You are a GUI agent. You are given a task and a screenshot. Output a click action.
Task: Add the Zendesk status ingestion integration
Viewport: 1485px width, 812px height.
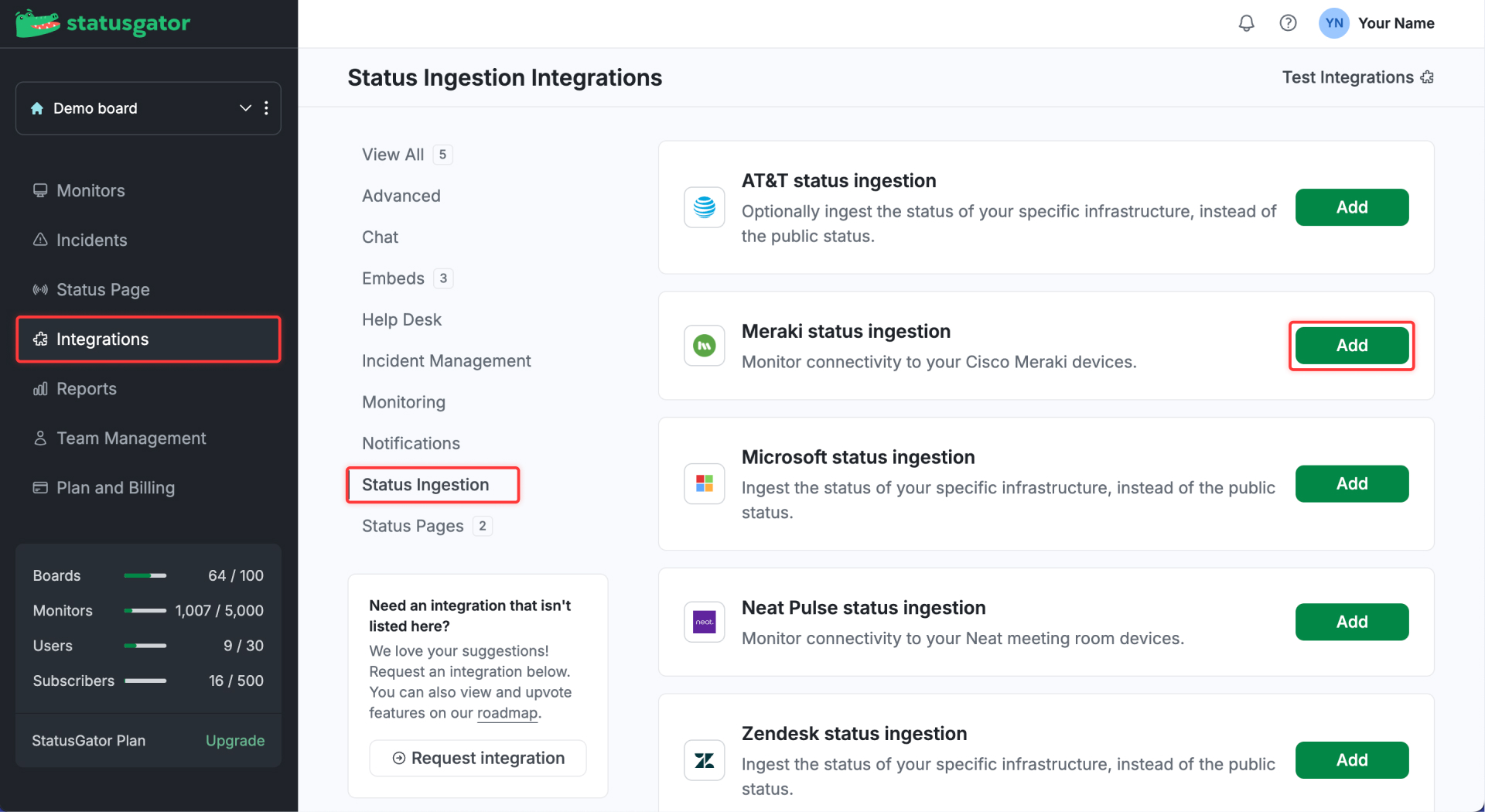[1351, 760]
